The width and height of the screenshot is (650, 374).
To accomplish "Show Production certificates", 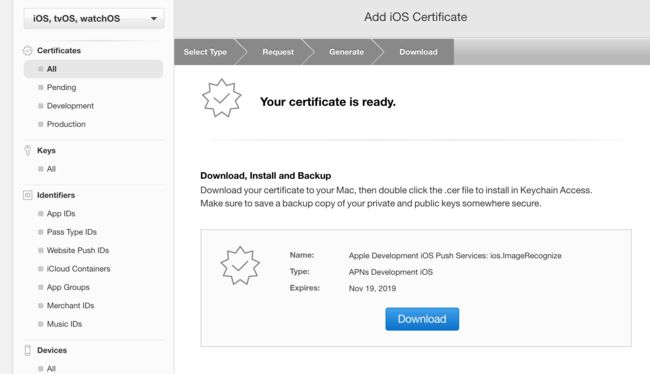I will (66, 124).
